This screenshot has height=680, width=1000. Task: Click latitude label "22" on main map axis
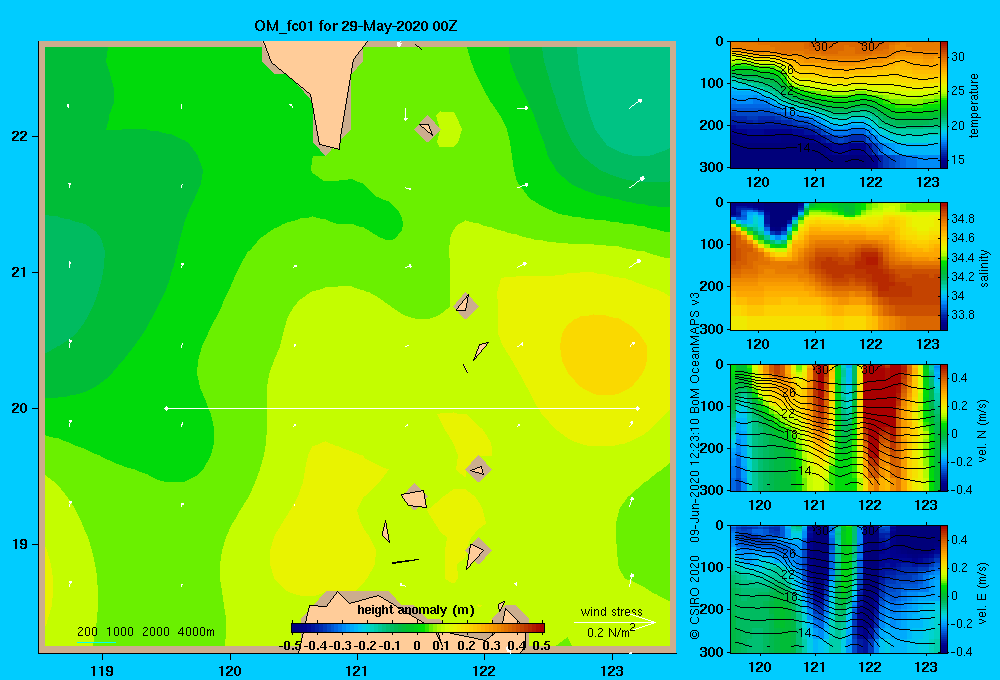[x=19, y=137]
